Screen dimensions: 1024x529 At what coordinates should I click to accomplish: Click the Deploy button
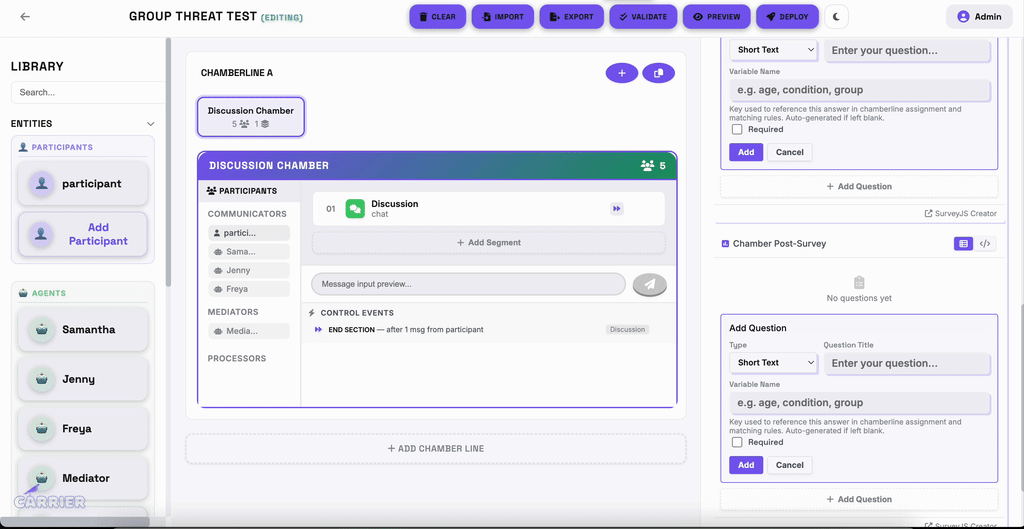pos(788,17)
